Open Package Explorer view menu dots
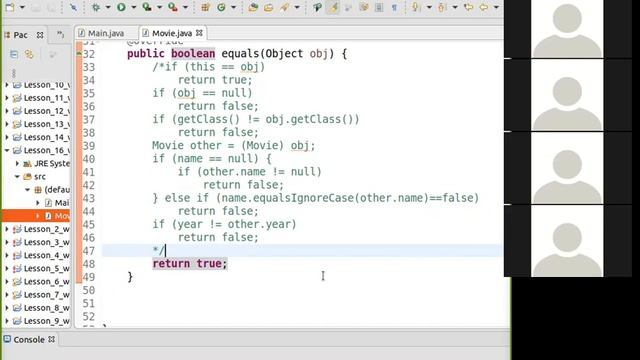Screen dimensions: 640x360 coord(14,73)
